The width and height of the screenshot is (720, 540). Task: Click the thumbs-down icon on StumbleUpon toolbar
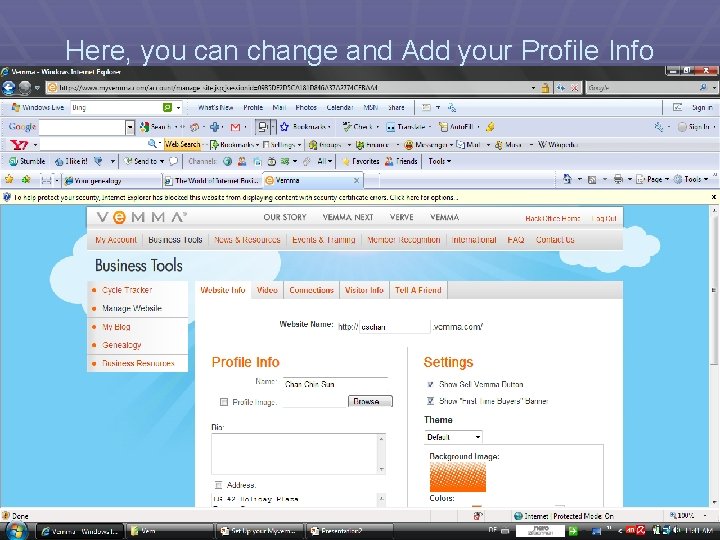coord(98,161)
